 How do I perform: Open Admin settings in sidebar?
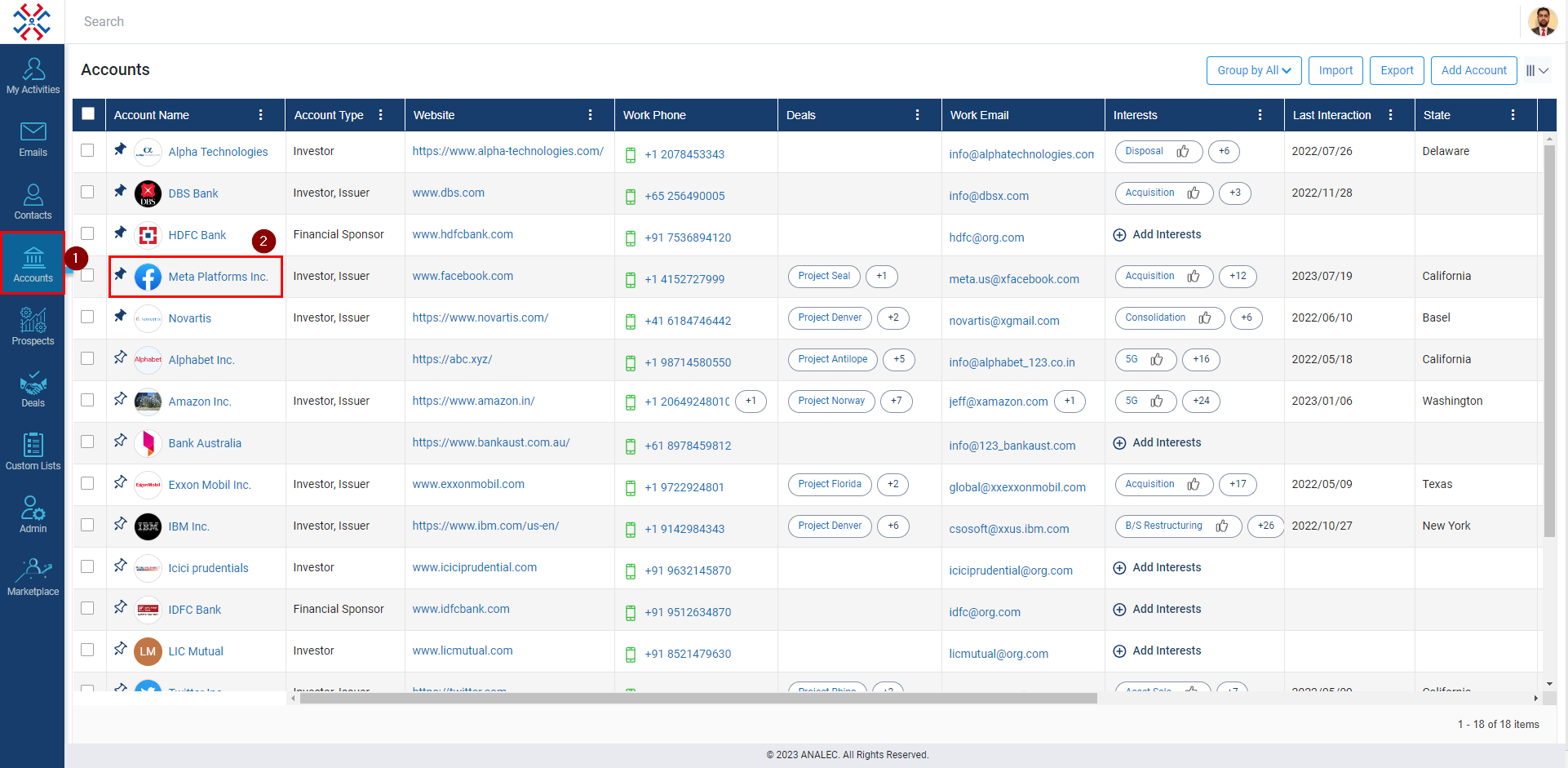point(33,515)
